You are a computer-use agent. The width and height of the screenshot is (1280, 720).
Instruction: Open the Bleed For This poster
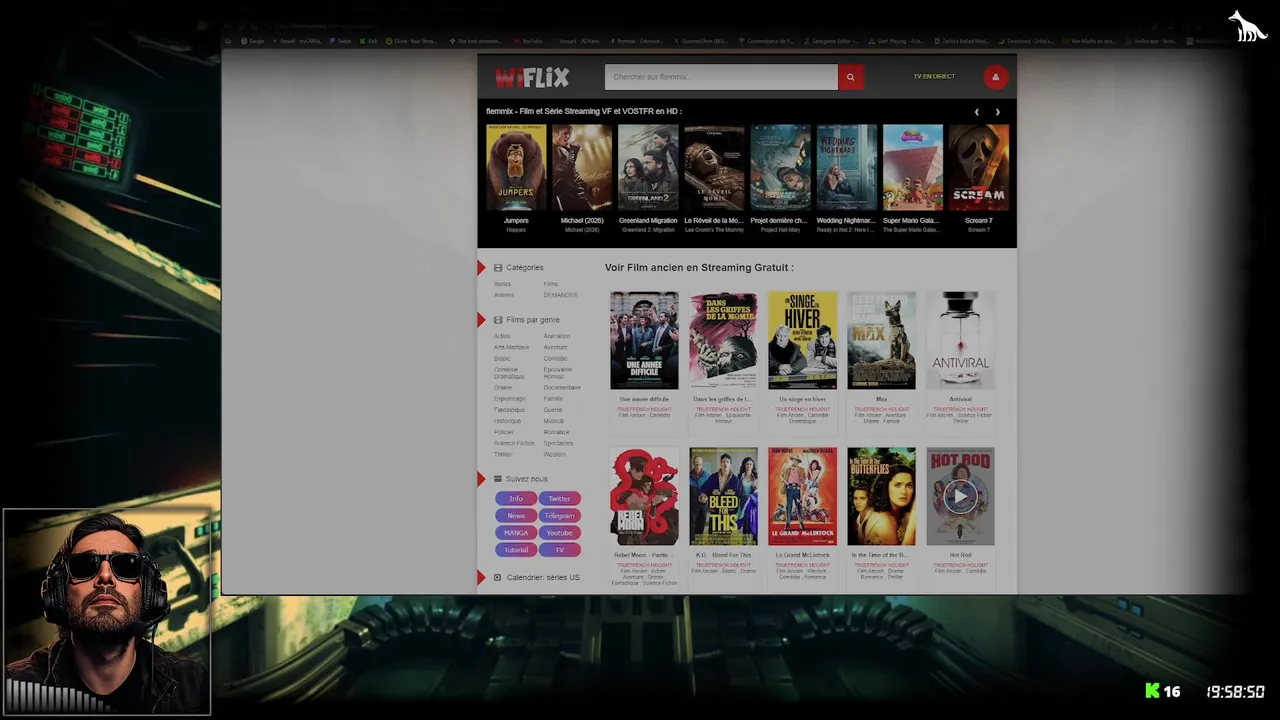[723, 496]
